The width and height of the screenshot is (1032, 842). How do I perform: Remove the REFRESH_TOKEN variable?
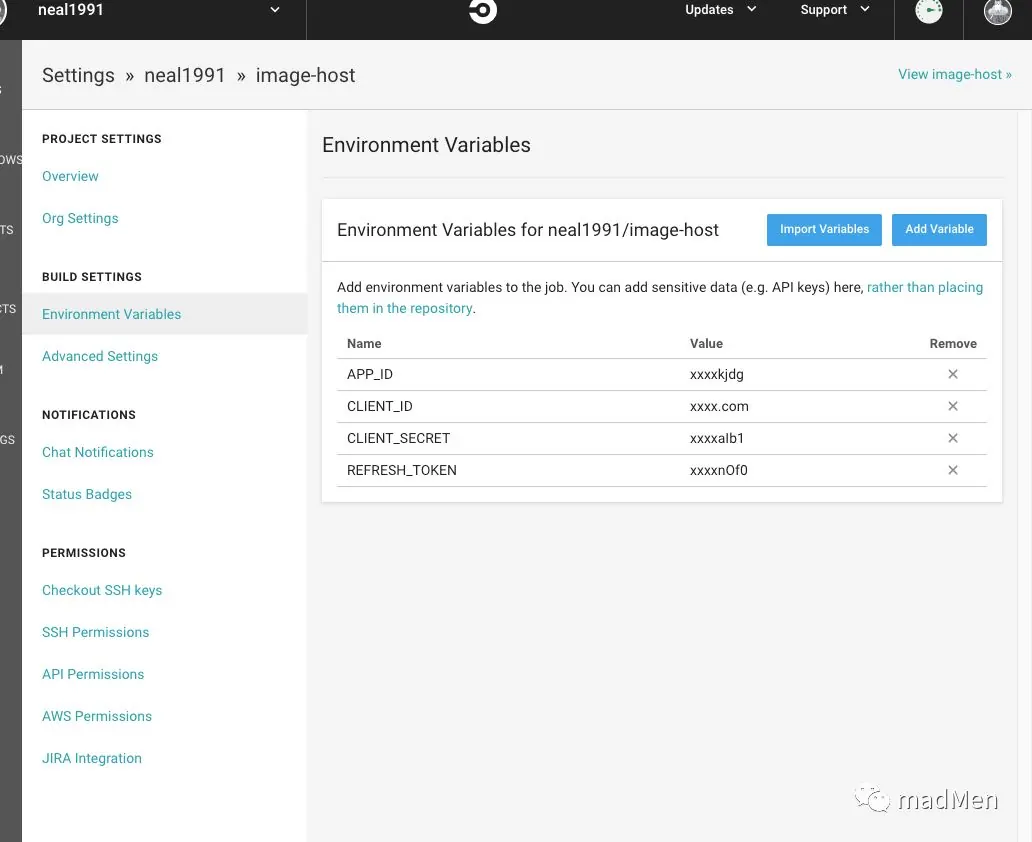tap(952, 470)
